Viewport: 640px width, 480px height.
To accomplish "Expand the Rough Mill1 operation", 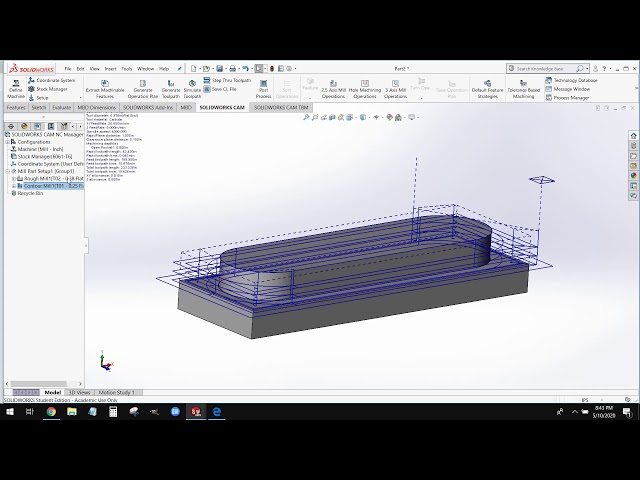I will tap(14, 179).
